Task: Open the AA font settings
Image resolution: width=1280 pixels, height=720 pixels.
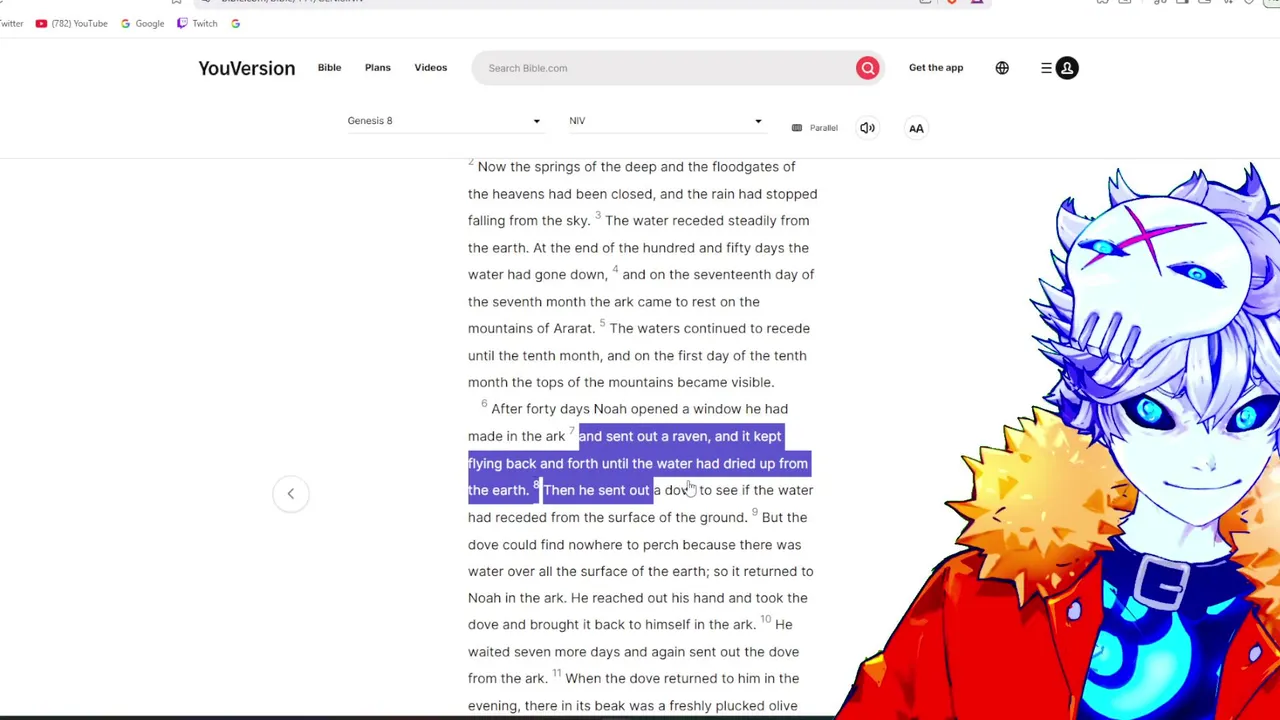Action: (916, 128)
